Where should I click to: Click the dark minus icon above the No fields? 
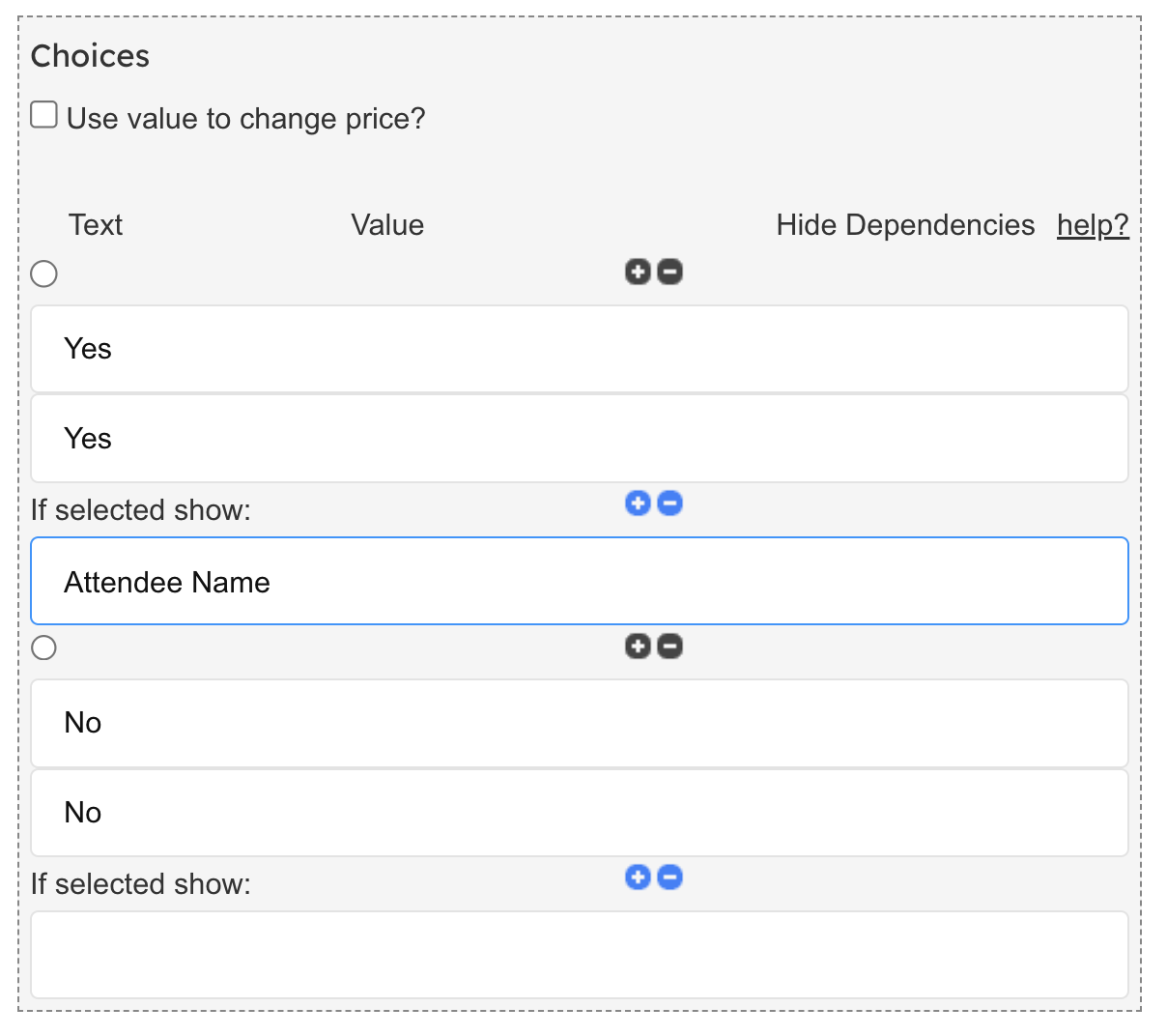tap(669, 646)
